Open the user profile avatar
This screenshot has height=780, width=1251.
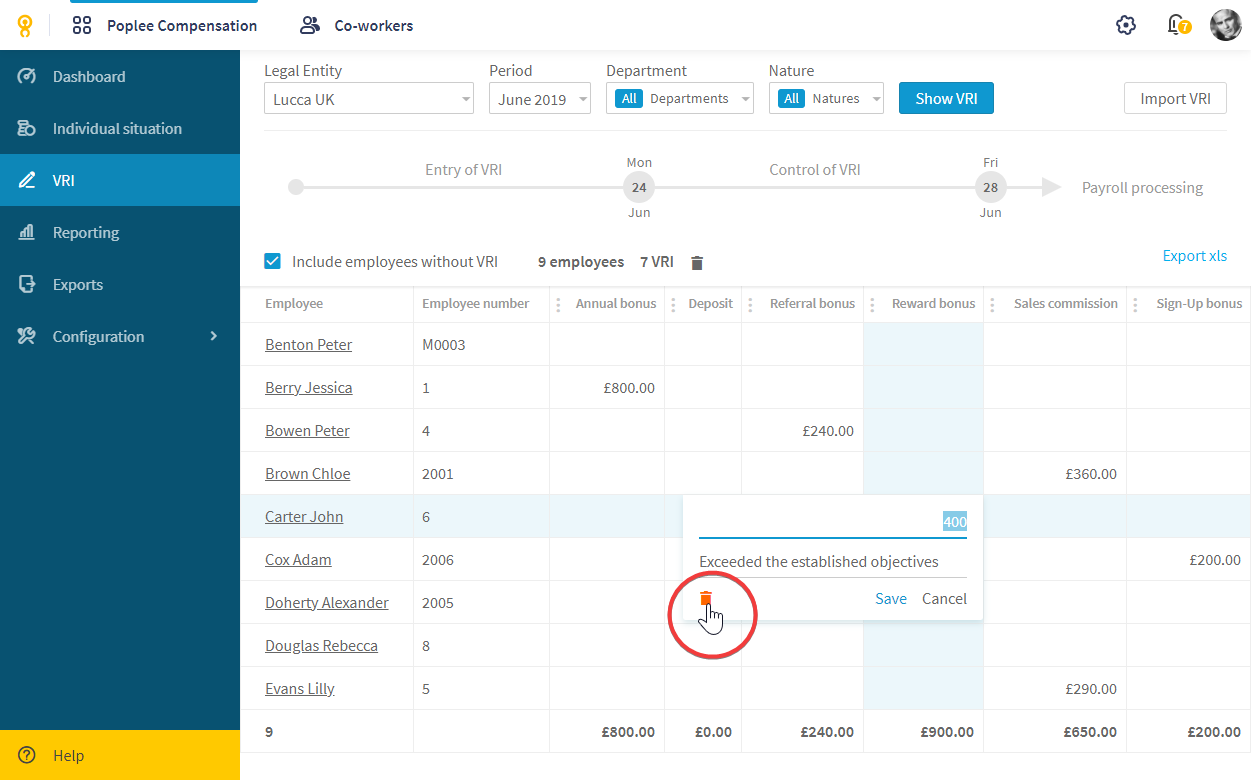click(x=1225, y=25)
